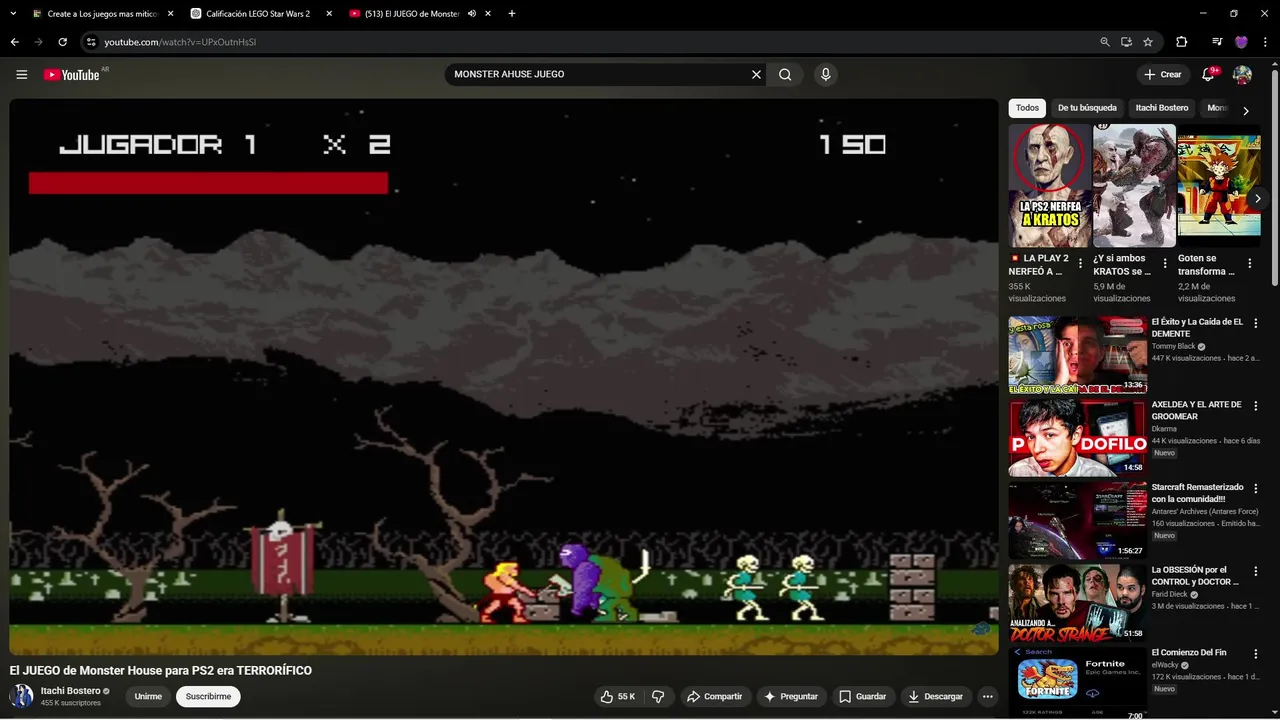View site information icon in address bar

click(x=91, y=42)
